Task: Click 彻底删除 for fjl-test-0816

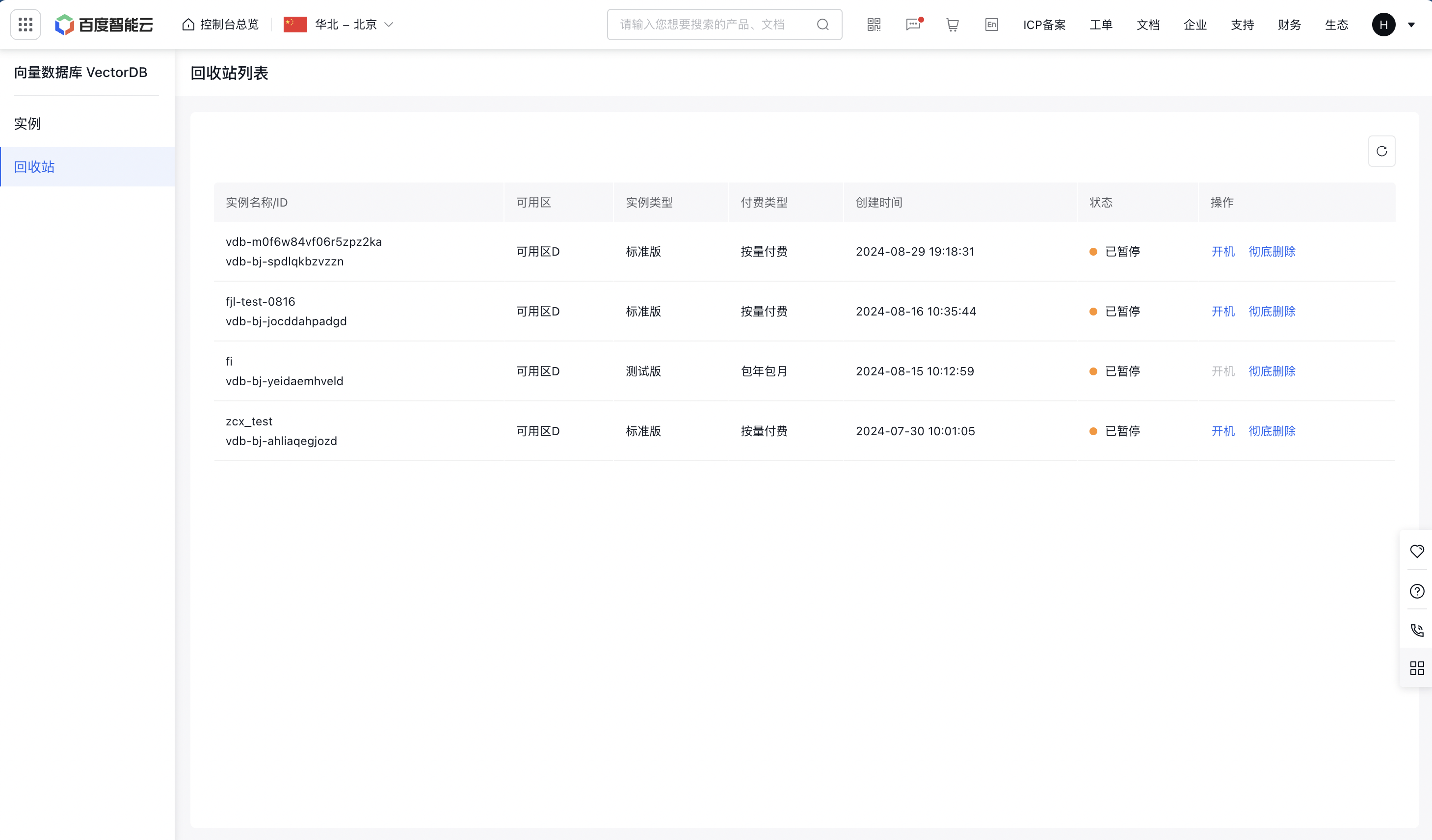Action: pyautogui.click(x=1272, y=311)
